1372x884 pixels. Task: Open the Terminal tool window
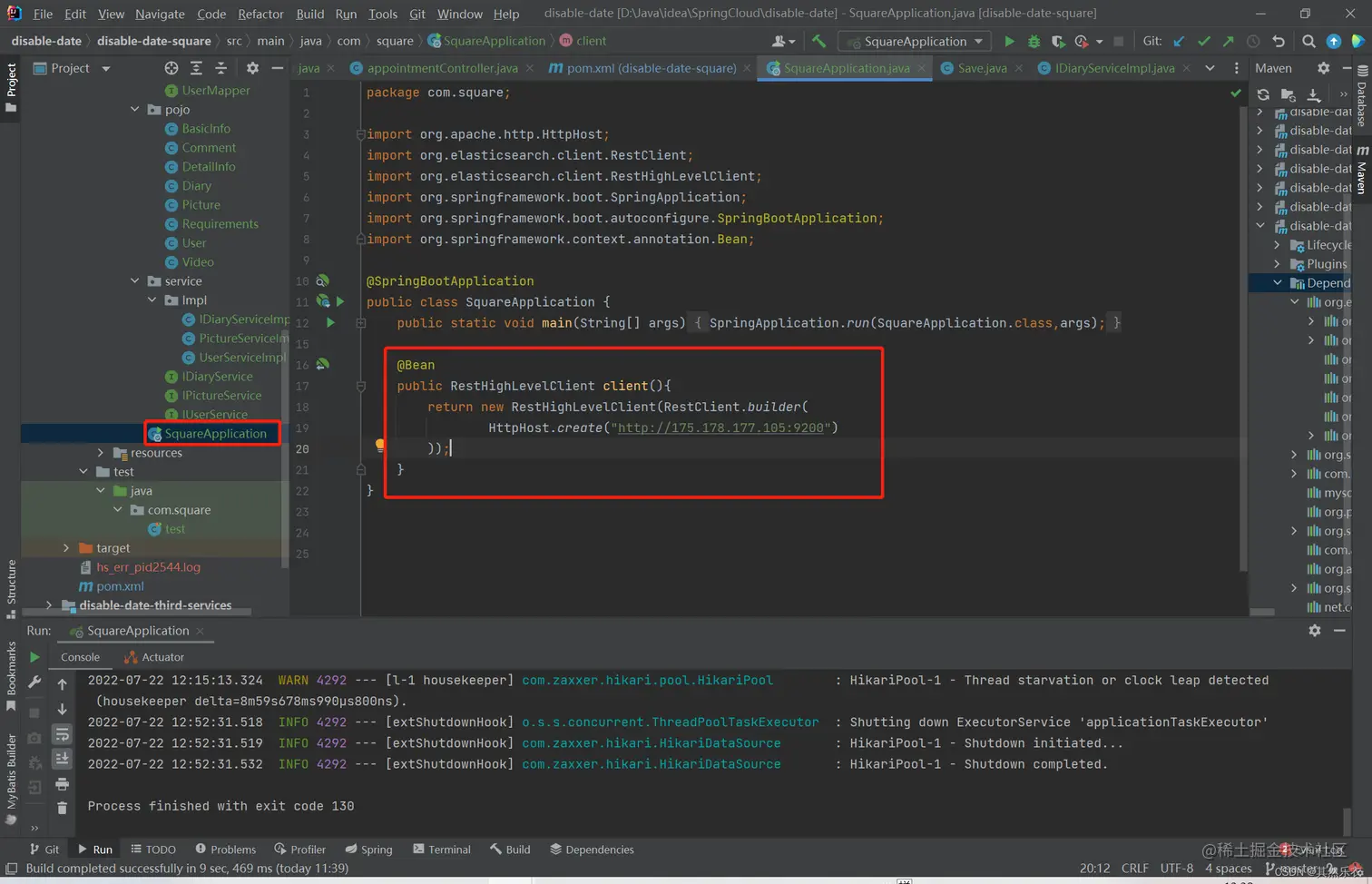tap(442, 850)
